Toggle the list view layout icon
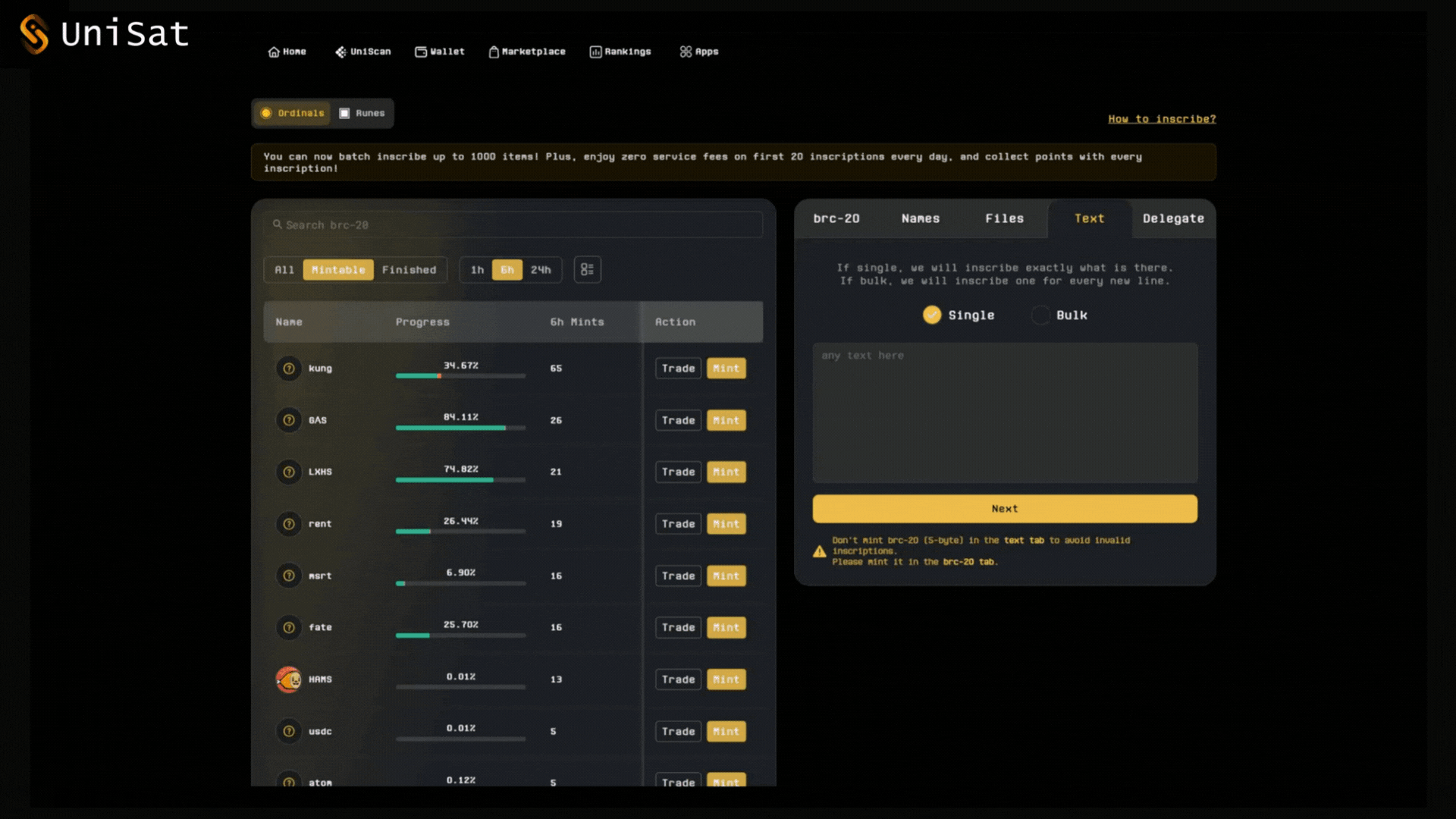This screenshot has width=1456, height=819. [x=588, y=269]
